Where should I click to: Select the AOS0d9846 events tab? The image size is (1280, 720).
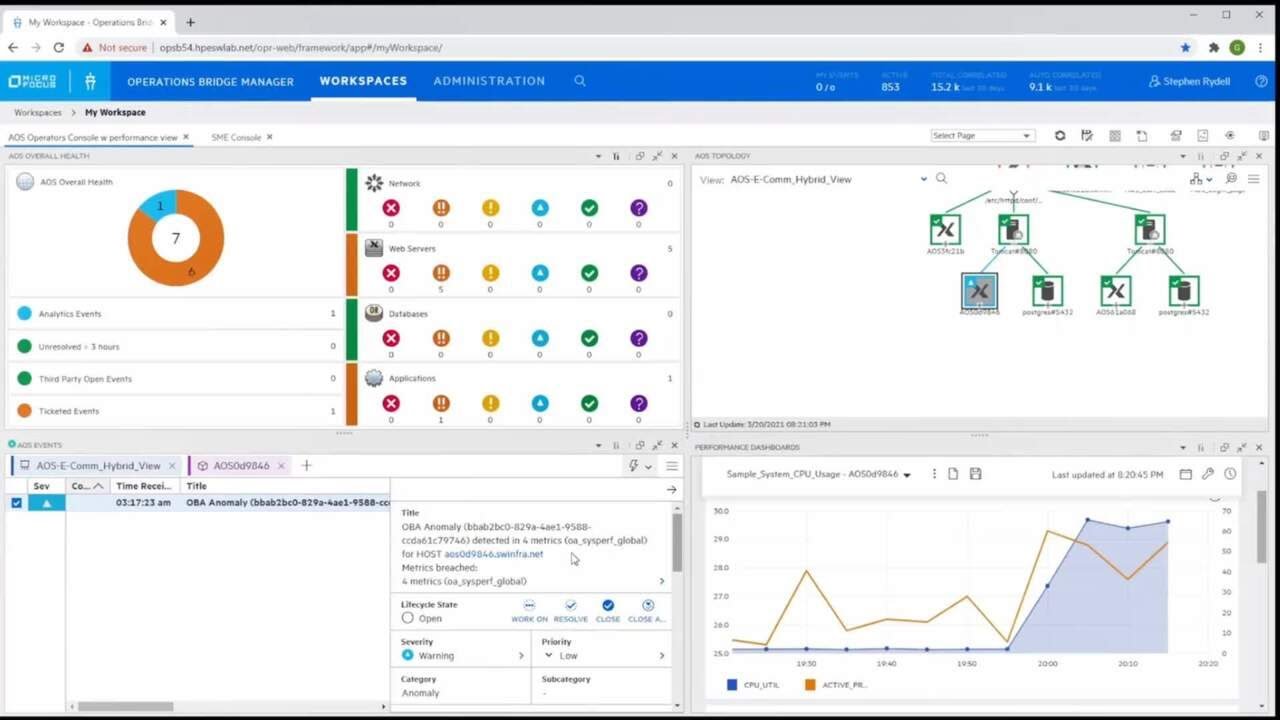tap(241, 466)
